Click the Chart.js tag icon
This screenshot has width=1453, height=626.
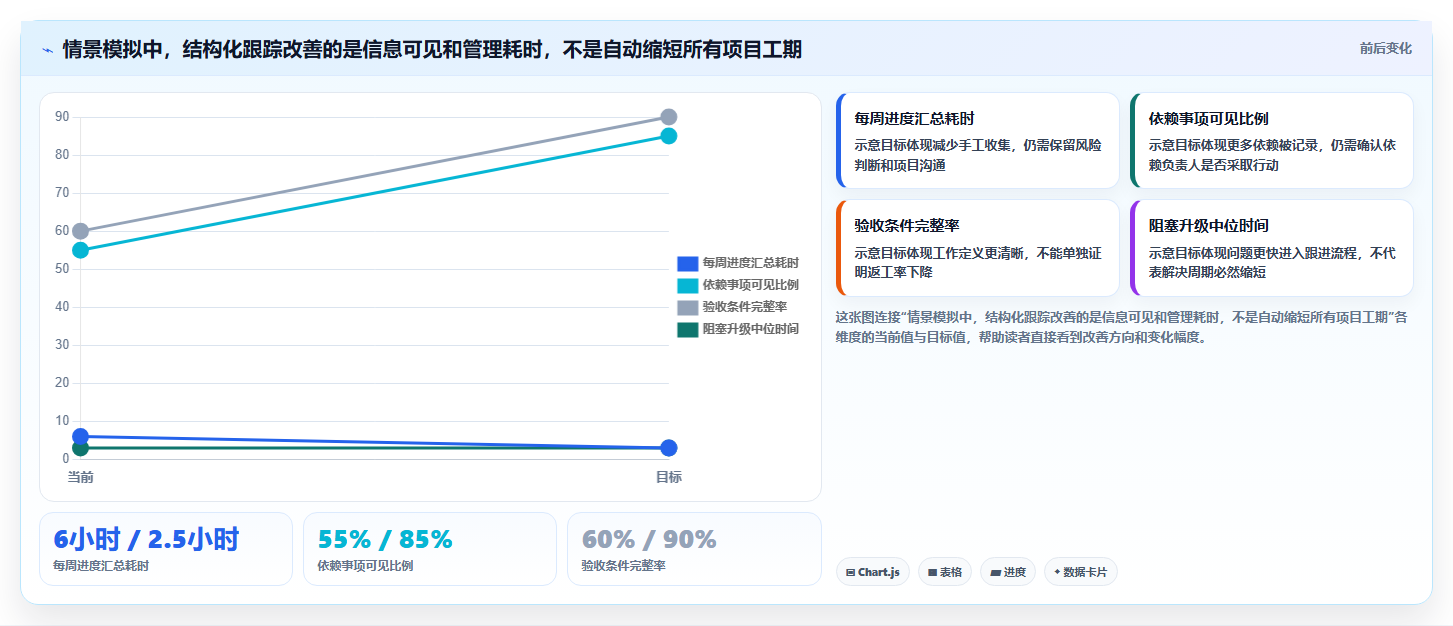tap(850, 573)
